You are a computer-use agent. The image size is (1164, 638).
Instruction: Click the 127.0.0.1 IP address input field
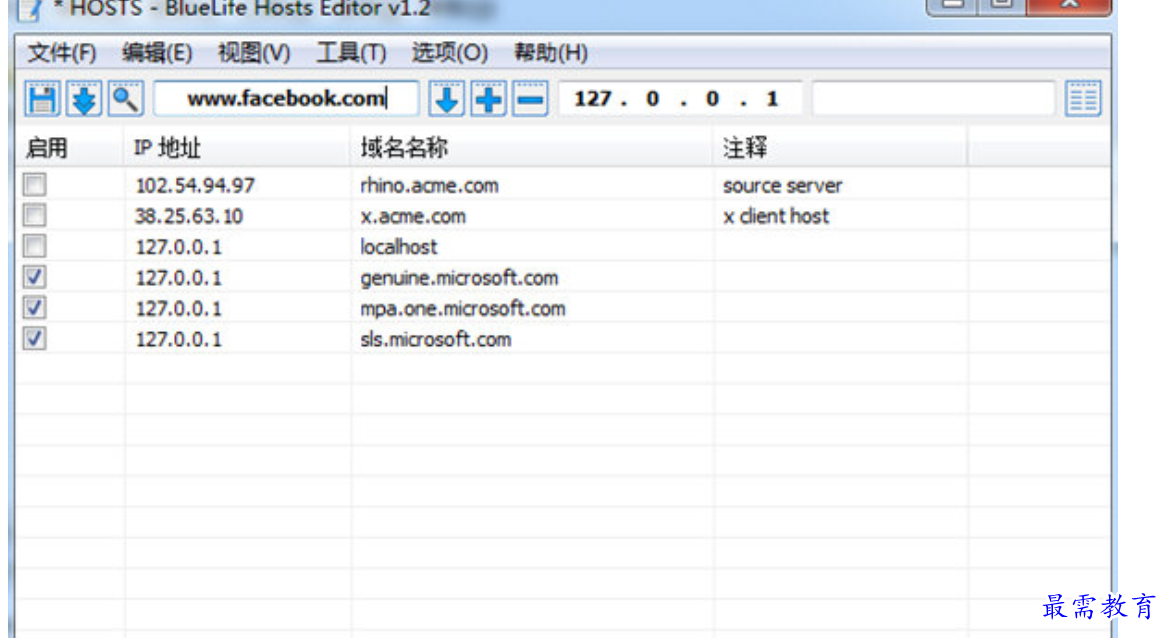(x=680, y=99)
